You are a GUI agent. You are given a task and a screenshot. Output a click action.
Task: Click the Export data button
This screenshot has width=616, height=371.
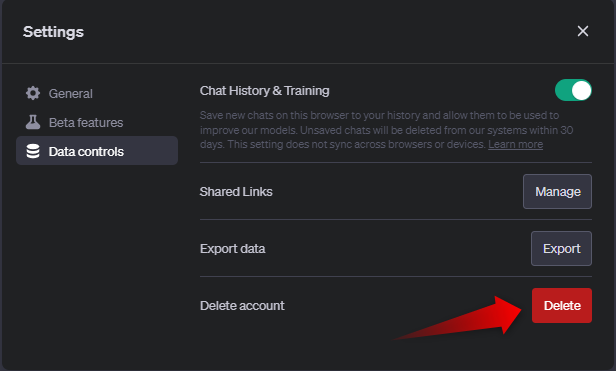[x=561, y=248]
